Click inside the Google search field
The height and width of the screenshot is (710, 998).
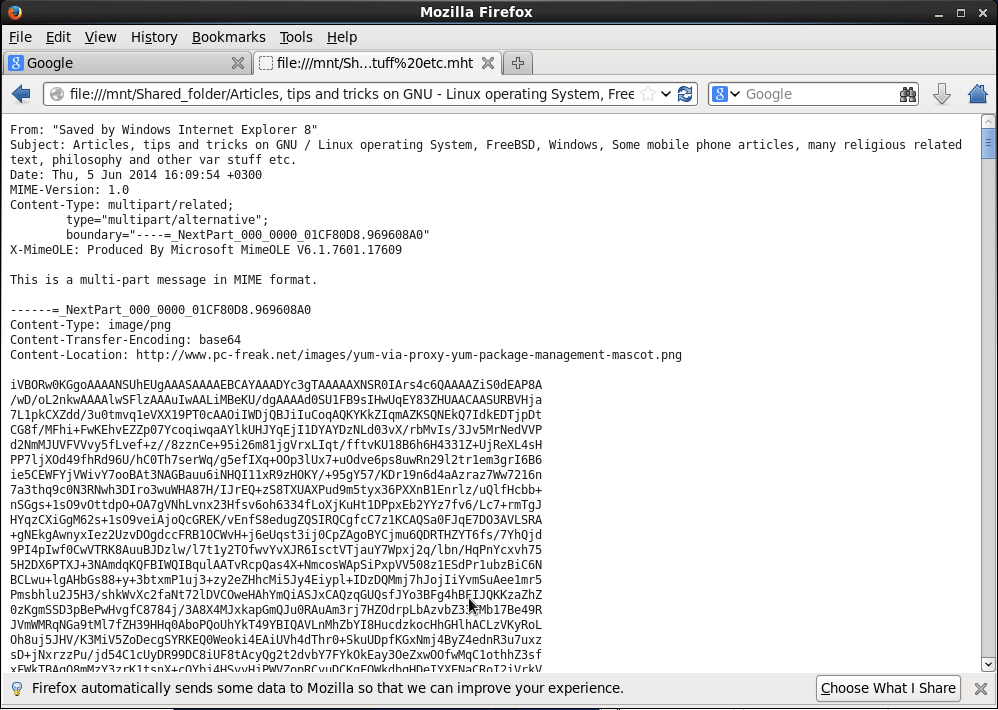[x=810, y=93]
